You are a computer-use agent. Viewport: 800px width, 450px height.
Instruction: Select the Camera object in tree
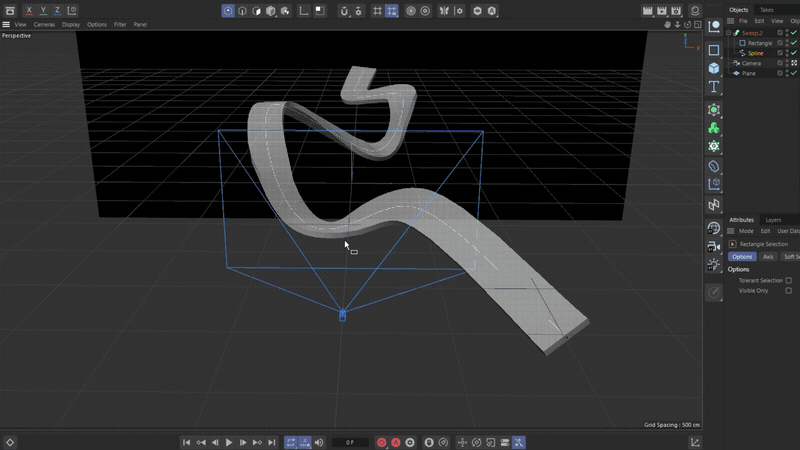click(751, 63)
